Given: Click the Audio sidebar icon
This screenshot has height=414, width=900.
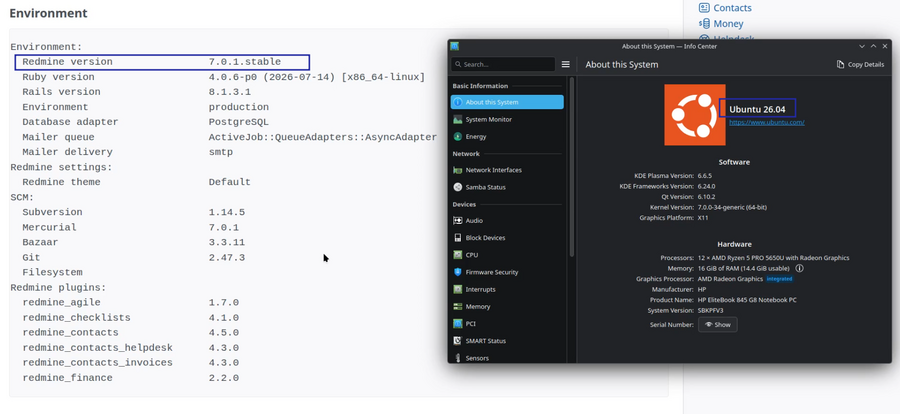Looking at the screenshot, I should pyautogui.click(x=457, y=220).
